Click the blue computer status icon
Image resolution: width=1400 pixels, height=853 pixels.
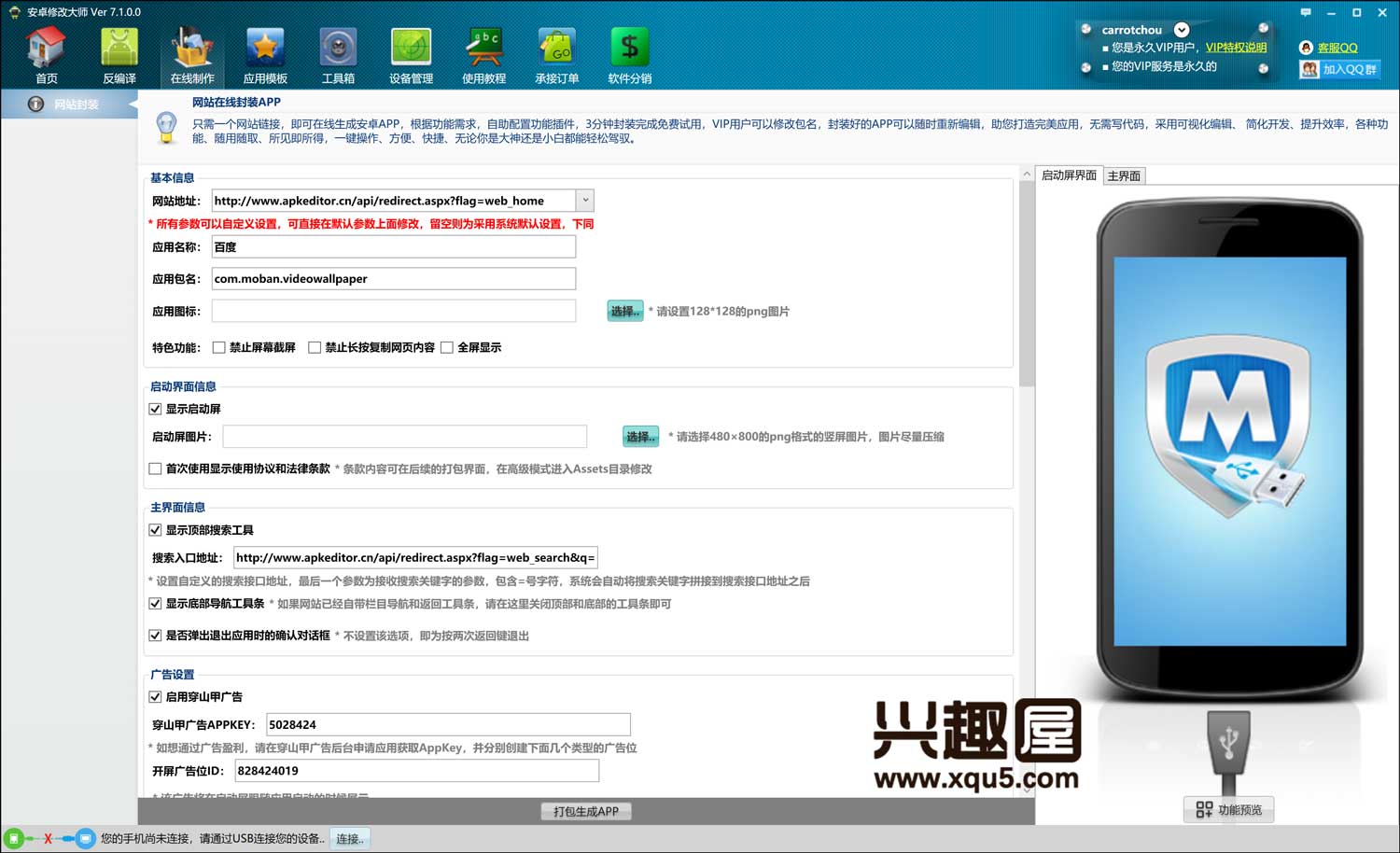85,838
